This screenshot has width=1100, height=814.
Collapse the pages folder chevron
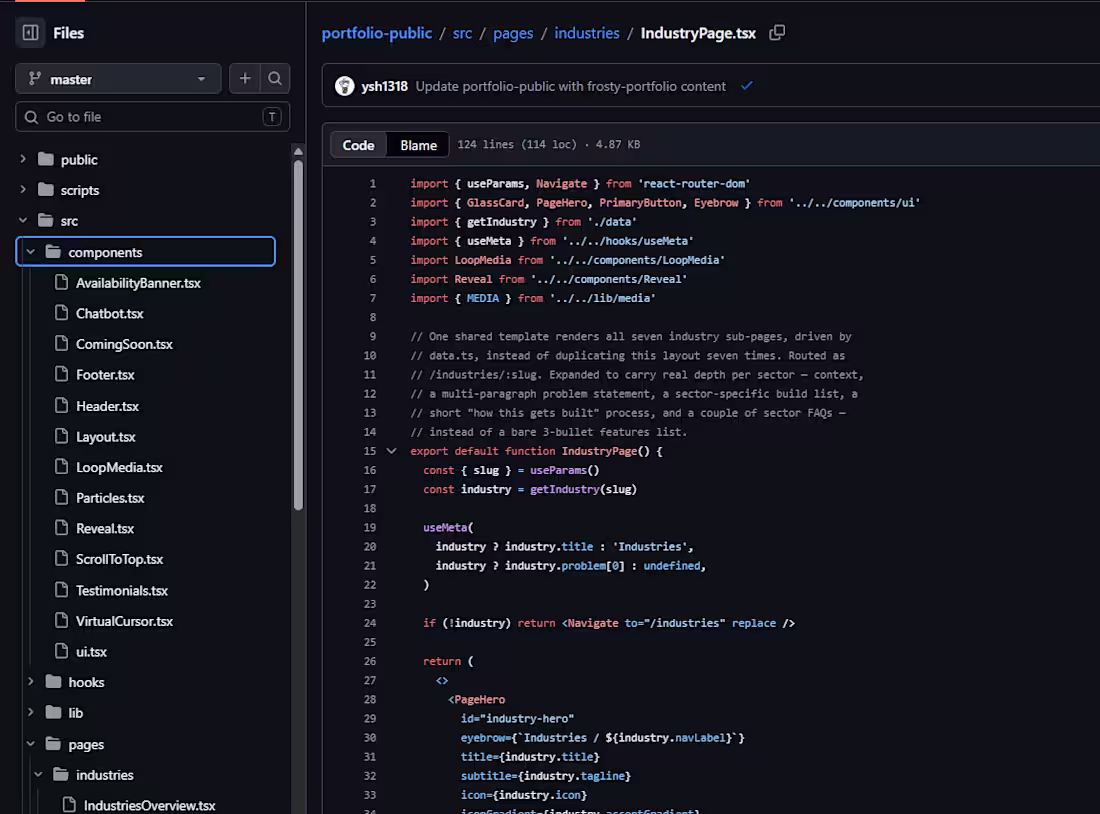[x=31, y=744]
